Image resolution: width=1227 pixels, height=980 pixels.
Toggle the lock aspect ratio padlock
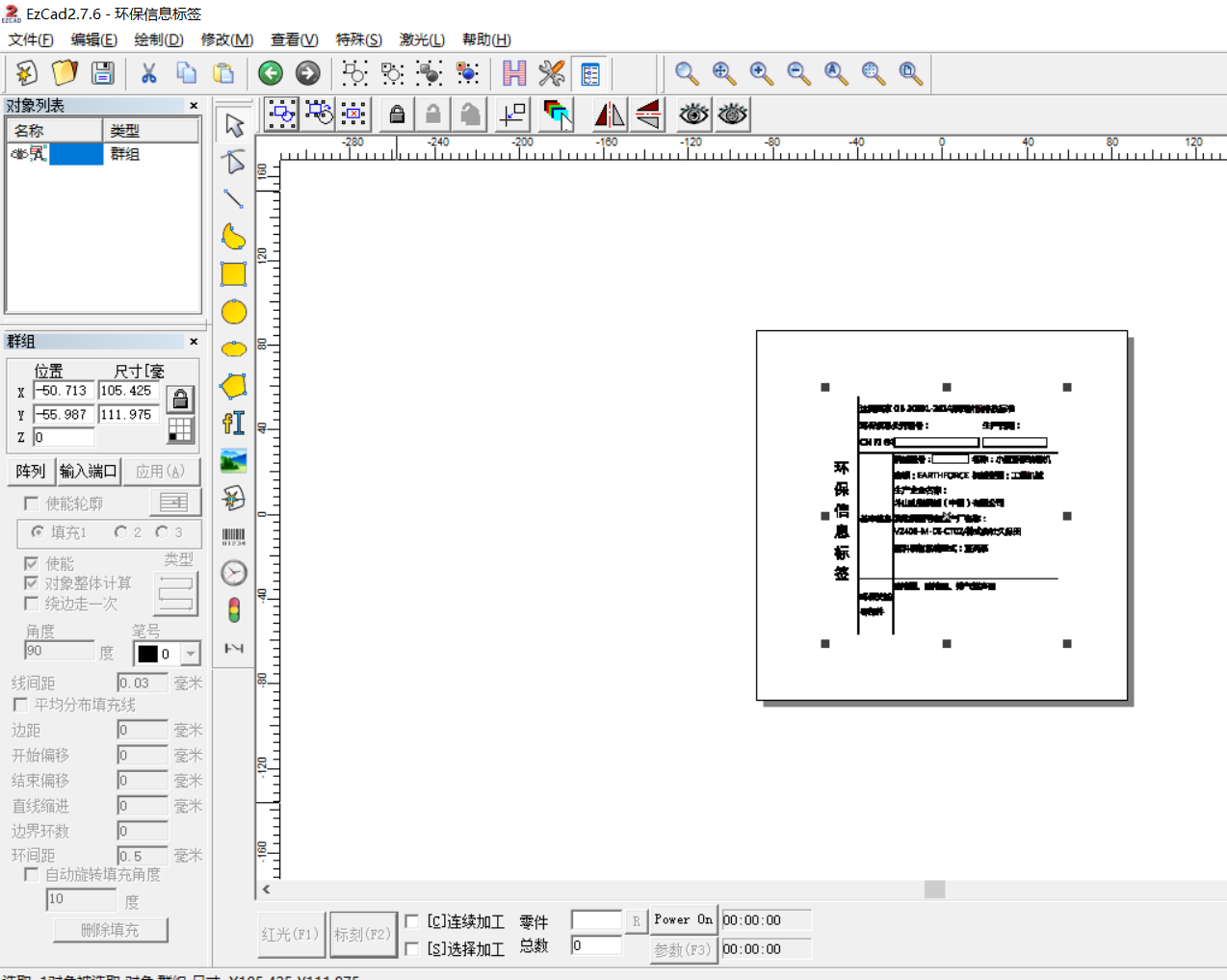pos(180,399)
